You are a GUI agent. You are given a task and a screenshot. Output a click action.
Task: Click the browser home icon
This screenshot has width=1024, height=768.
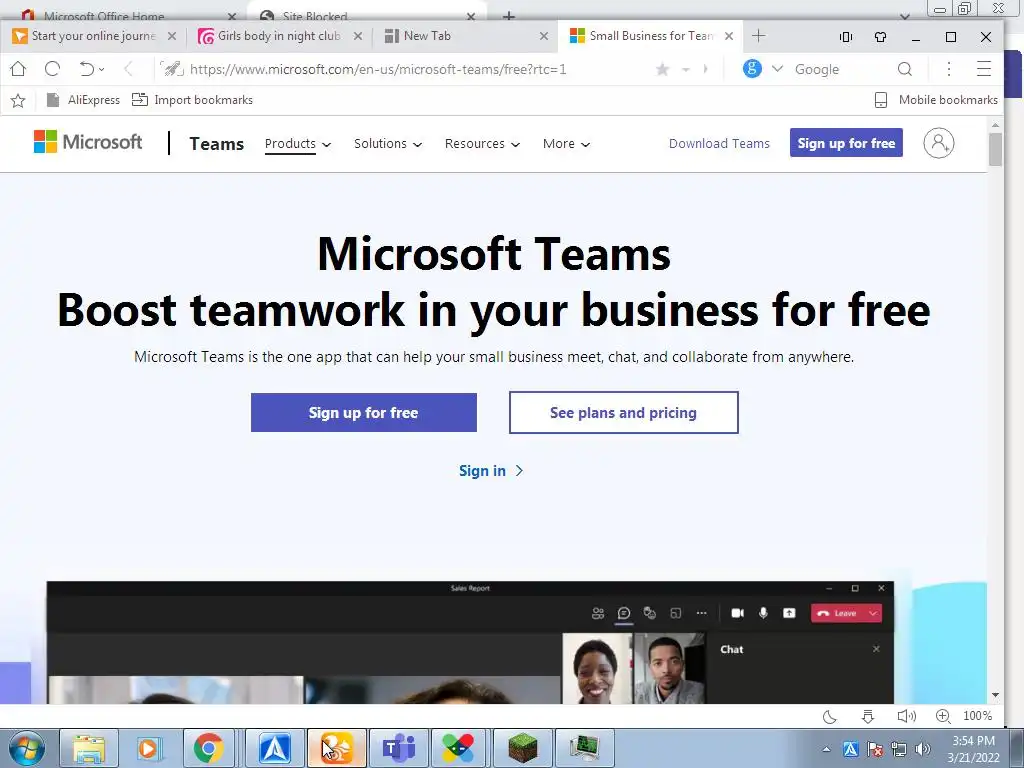18,69
